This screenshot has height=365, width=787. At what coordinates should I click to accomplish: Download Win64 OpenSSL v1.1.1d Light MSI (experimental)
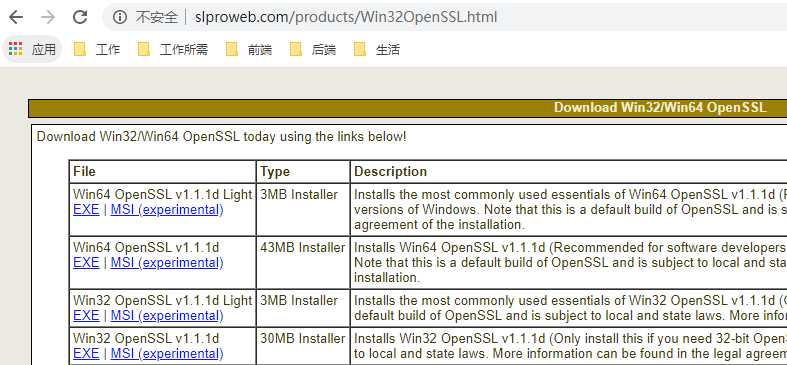coord(167,209)
